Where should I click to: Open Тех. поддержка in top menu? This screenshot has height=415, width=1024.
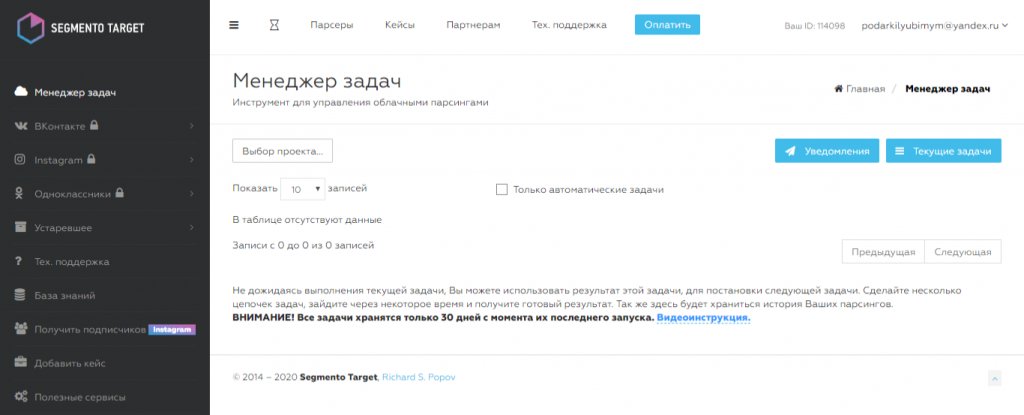click(569, 25)
